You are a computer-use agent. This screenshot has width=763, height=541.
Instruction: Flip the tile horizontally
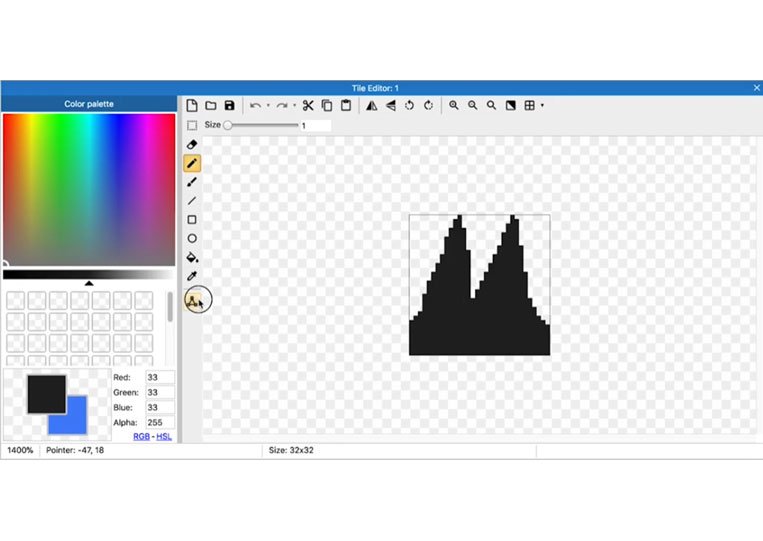pos(372,106)
